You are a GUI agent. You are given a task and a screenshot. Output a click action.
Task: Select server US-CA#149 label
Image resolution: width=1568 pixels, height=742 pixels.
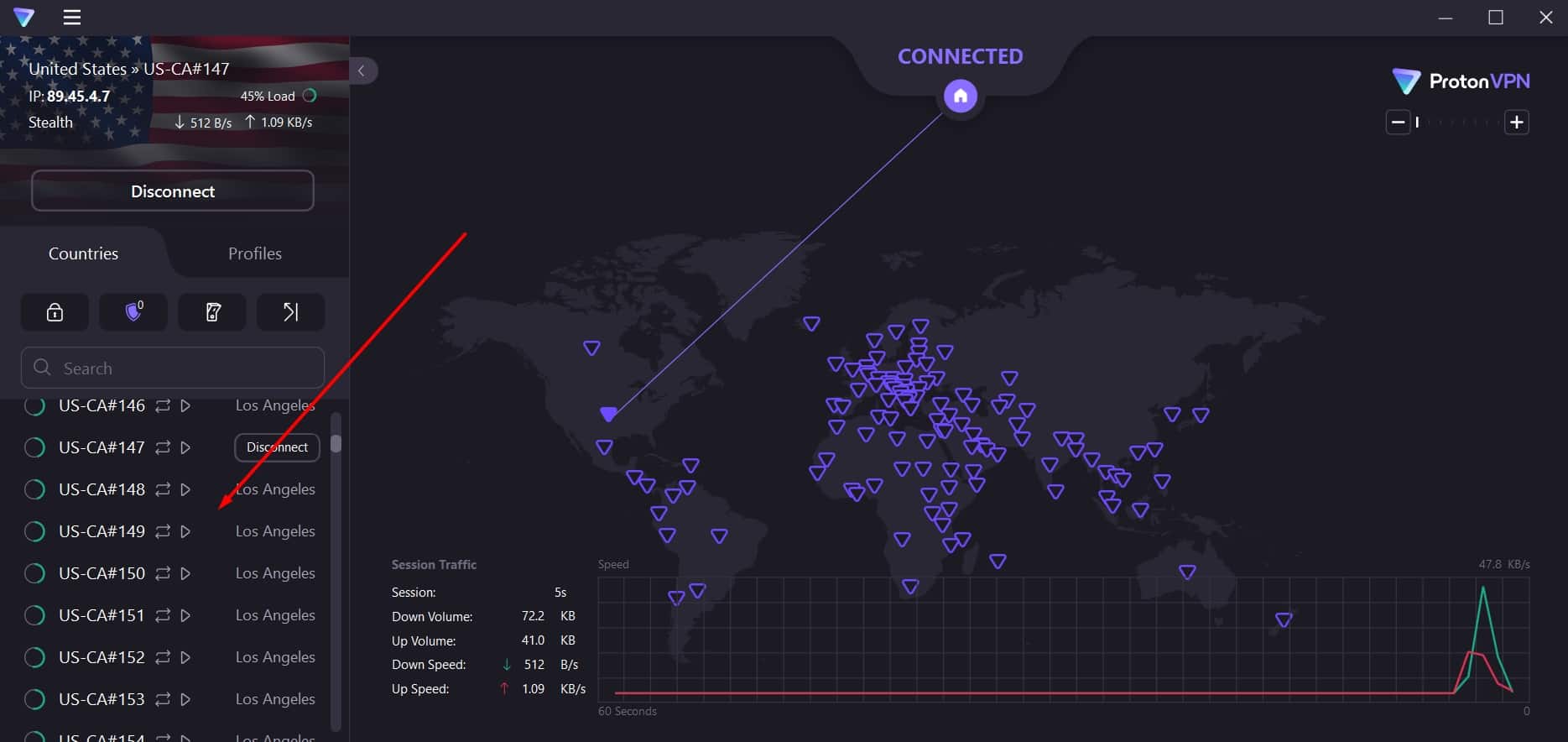click(x=102, y=531)
